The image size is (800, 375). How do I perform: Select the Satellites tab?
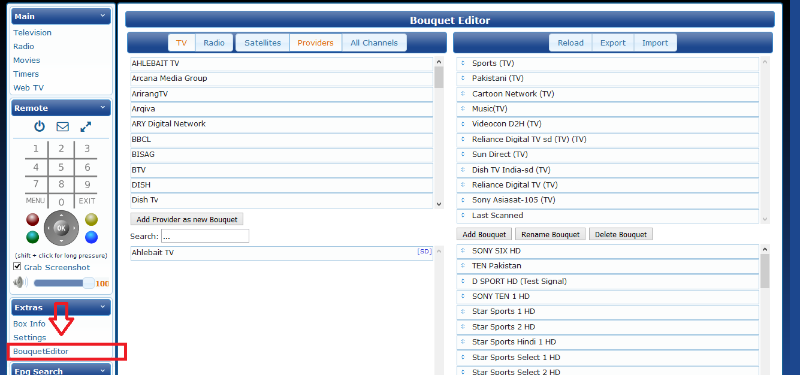click(x=263, y=43)
